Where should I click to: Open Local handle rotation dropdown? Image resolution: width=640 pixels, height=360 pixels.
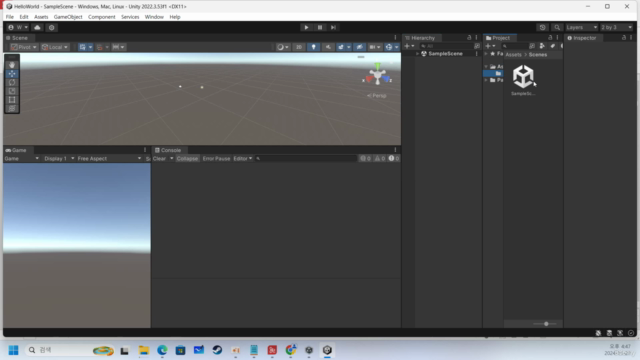click(55, 47)
